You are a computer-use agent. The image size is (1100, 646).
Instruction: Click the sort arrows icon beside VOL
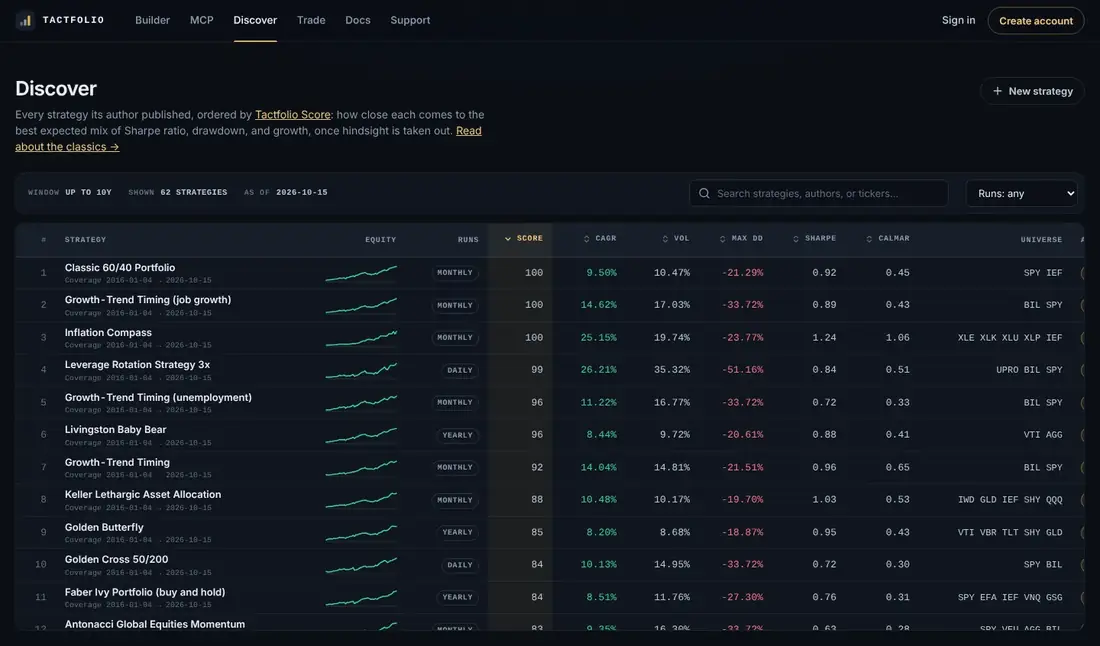665,239
